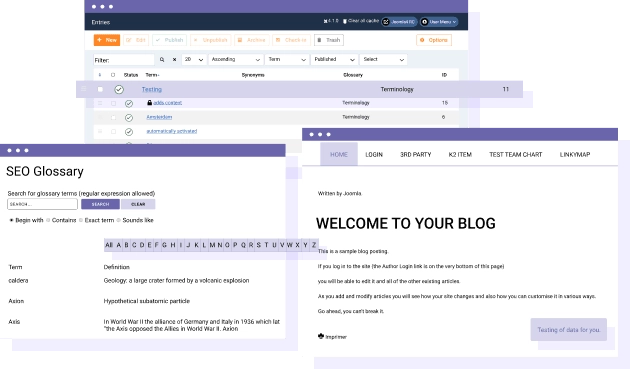Click the published status icon for adds content
630x369 pixels.
click(129, 103)
